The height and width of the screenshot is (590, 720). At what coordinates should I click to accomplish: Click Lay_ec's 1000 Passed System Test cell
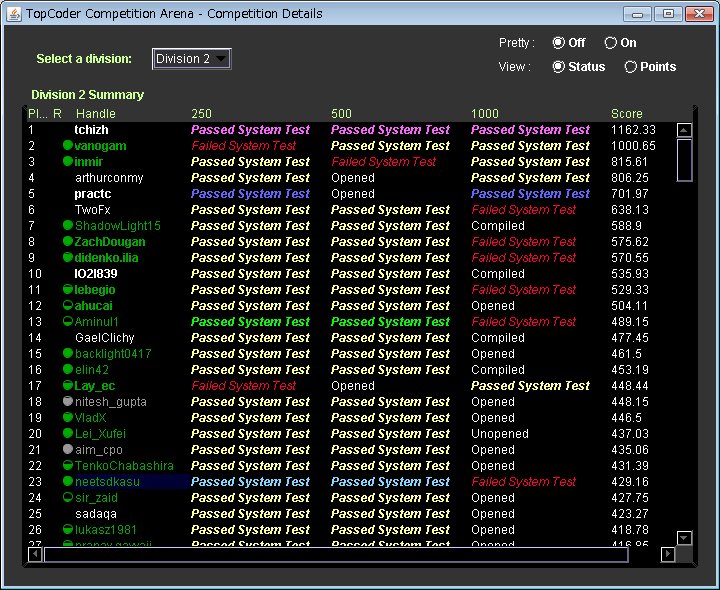point(530,386)
